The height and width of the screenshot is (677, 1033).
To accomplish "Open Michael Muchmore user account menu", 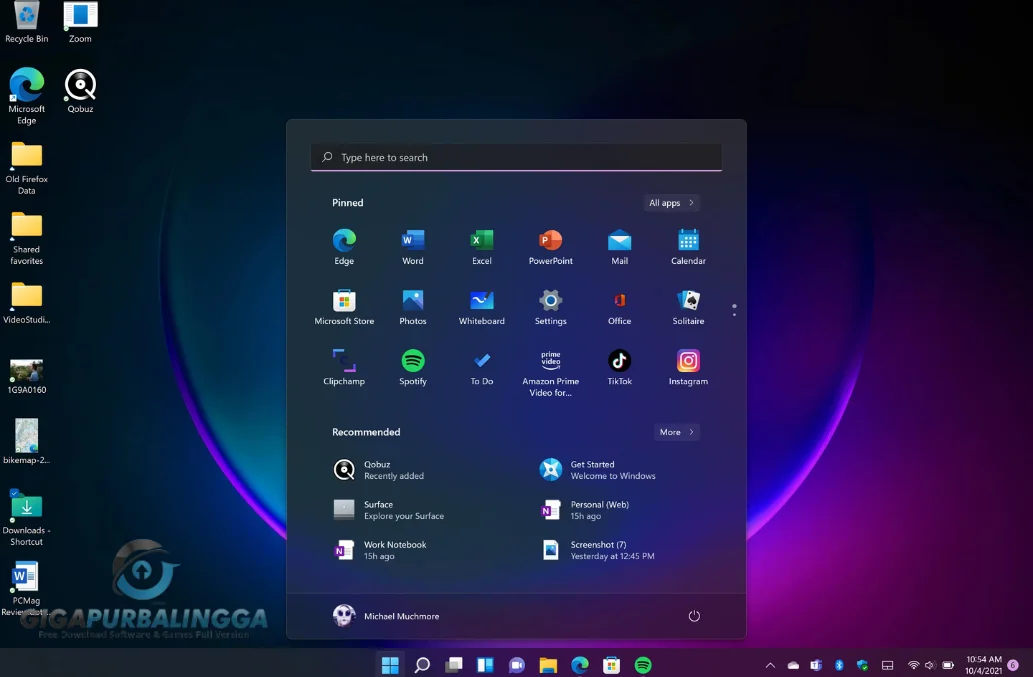I will point(386,616).
